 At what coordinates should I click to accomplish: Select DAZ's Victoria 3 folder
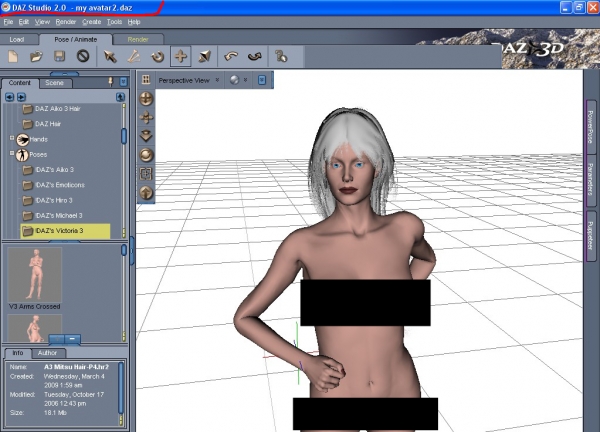[65, 231]
